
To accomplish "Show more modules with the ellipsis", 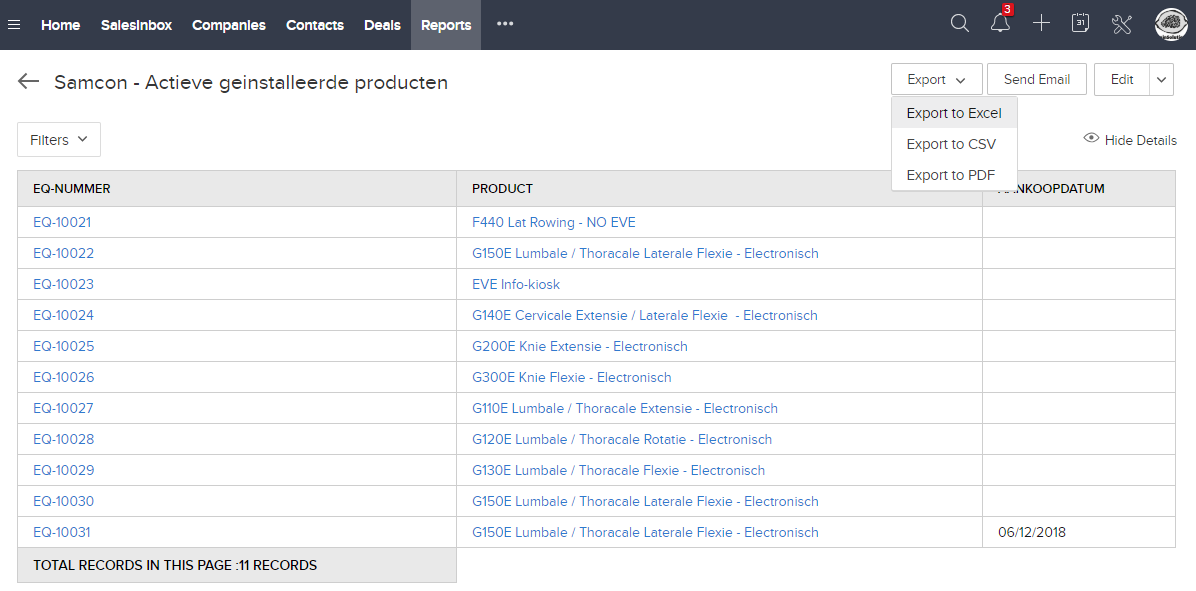I will [505, 24].
